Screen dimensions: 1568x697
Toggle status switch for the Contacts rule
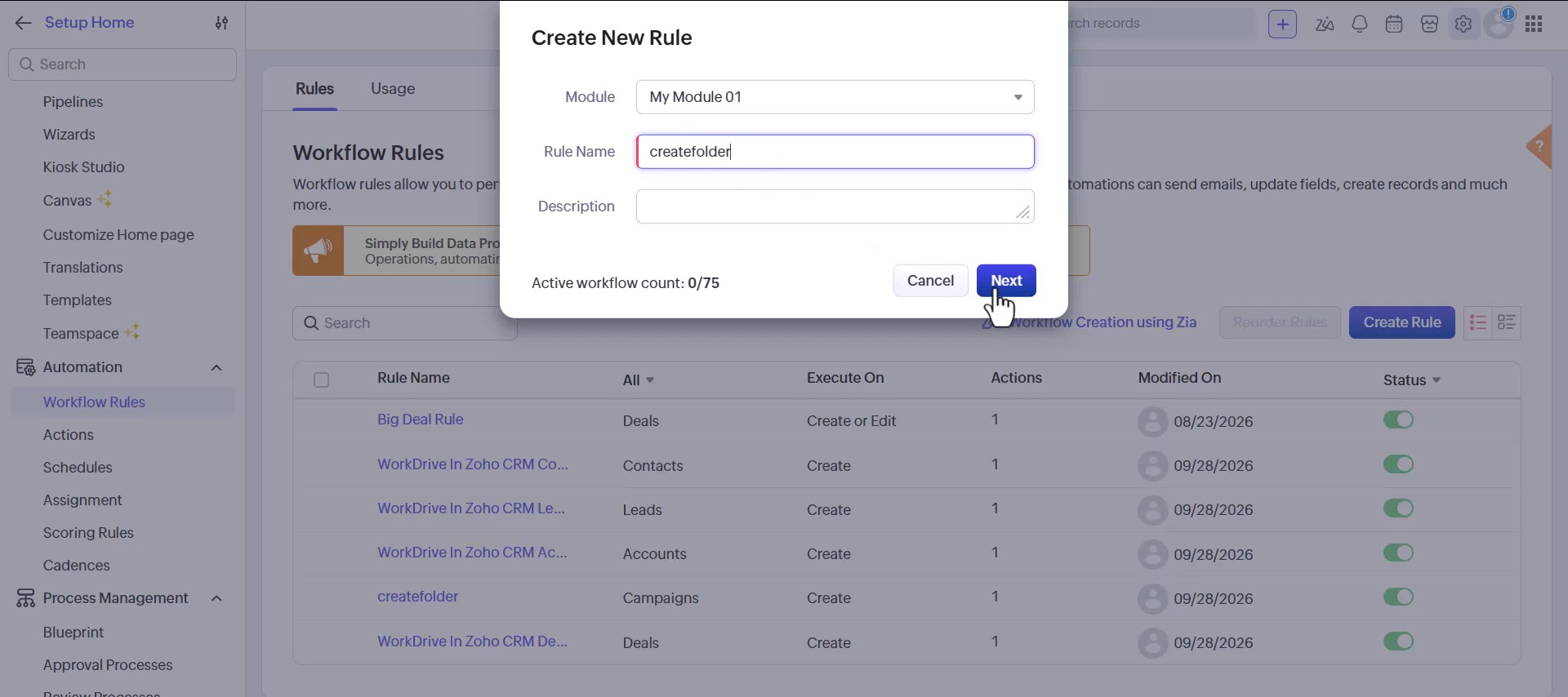tap(1398, 464)
